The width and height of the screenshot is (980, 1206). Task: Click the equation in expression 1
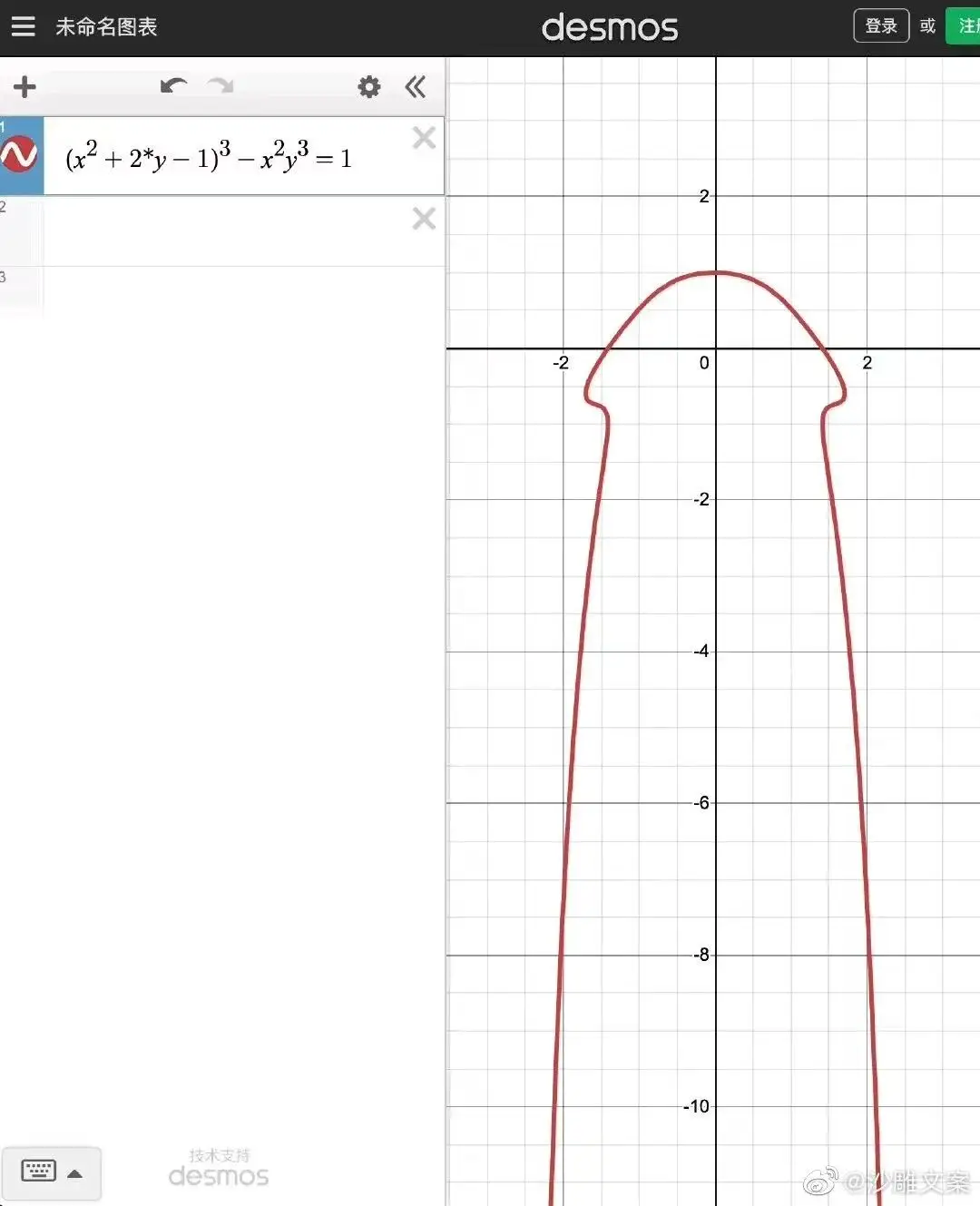coord(209,157)
